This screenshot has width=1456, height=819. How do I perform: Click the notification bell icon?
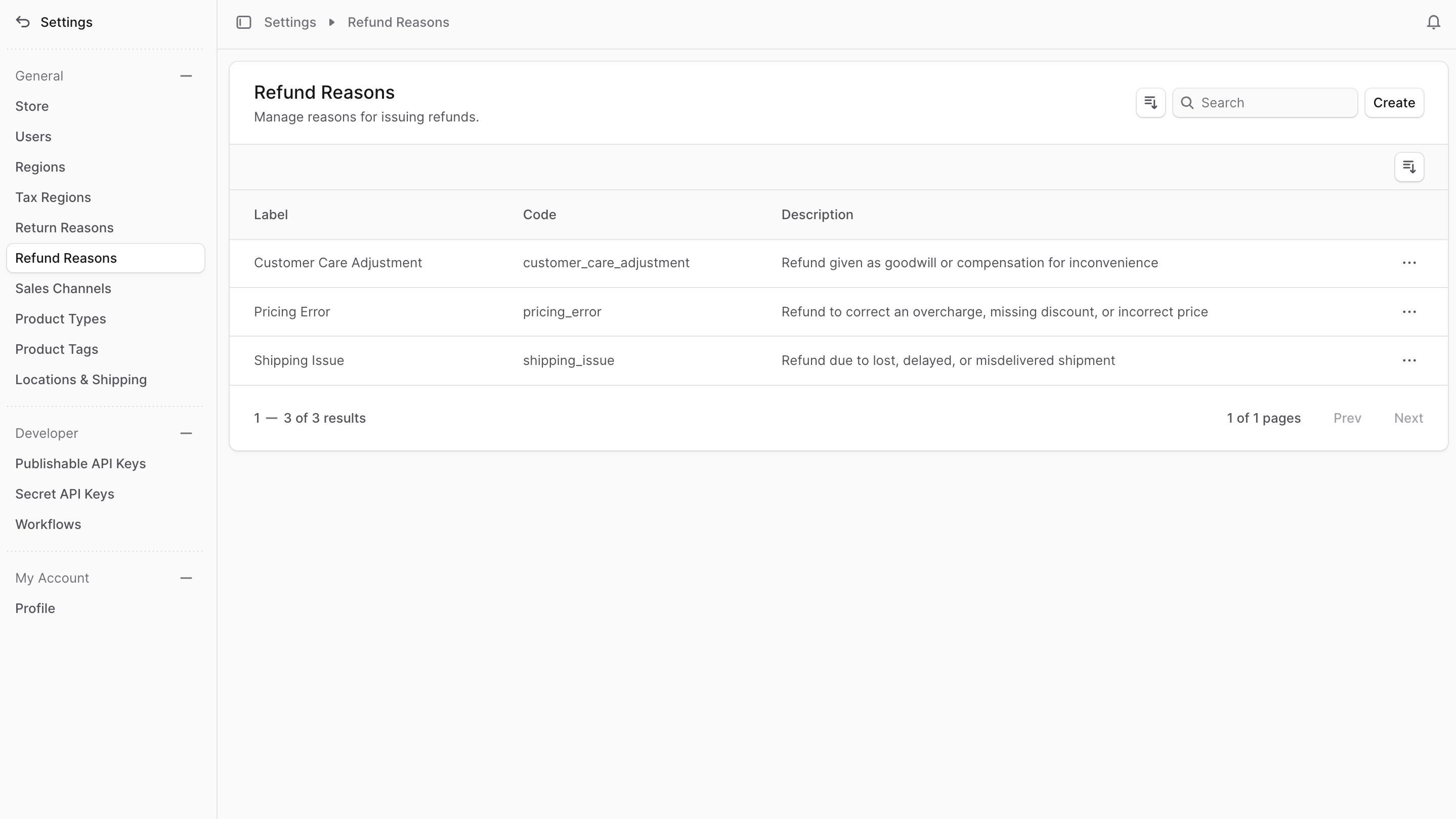pyautogui.click(x=1433, y=22)
